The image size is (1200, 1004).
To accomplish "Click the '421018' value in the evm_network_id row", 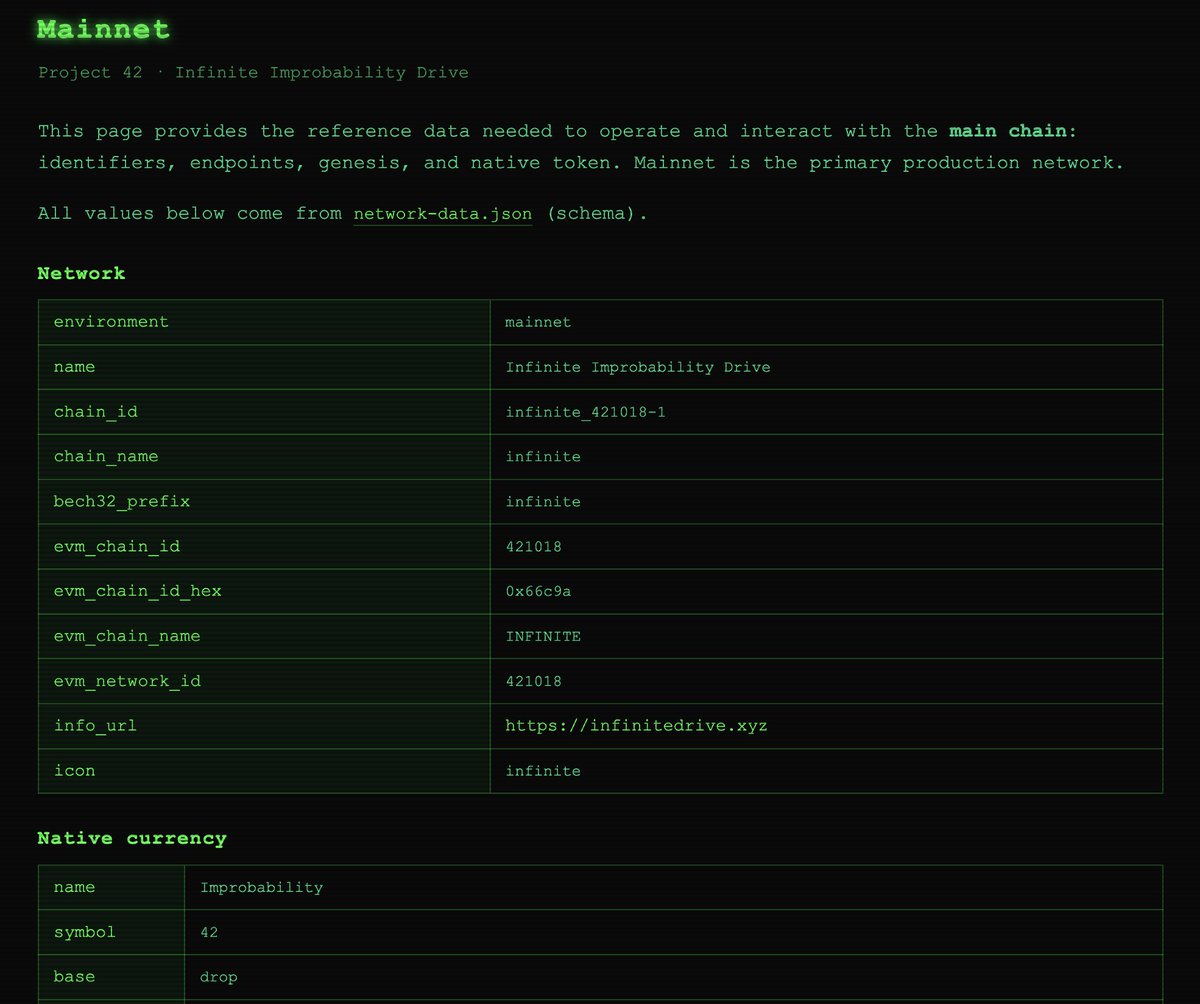I will 533,681.
